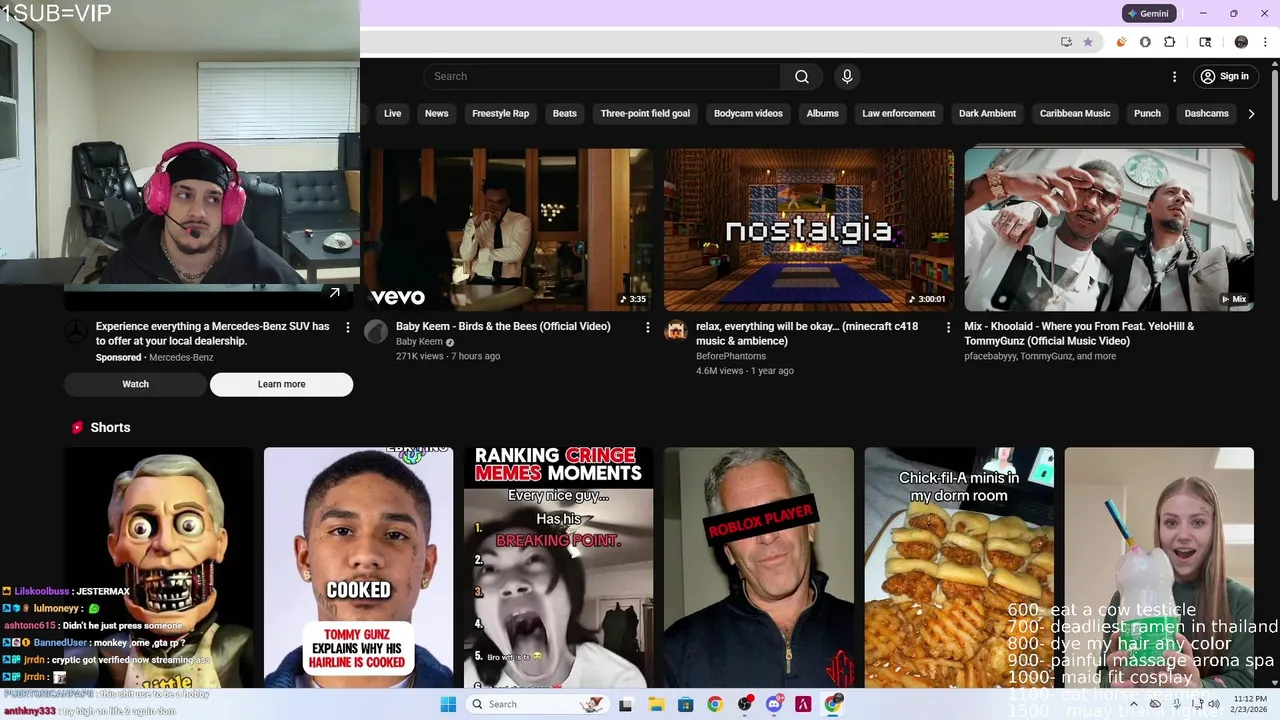This screenshot has height=720, width=1280.
Task: Open the Birds & the Bees video title
Action: point(503,326)
